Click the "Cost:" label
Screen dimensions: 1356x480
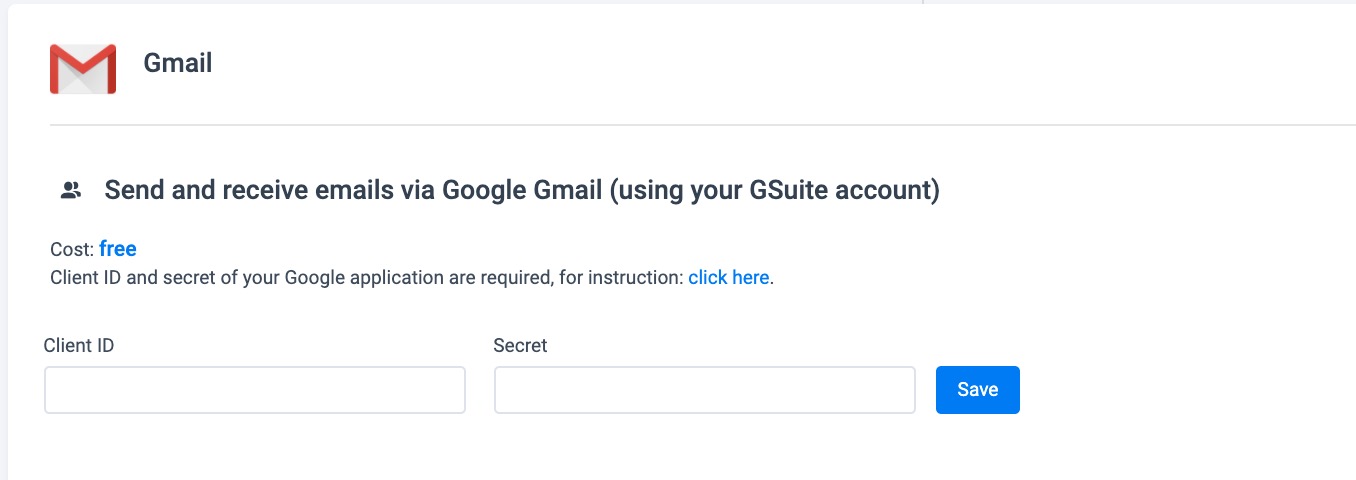click(72, 249)
